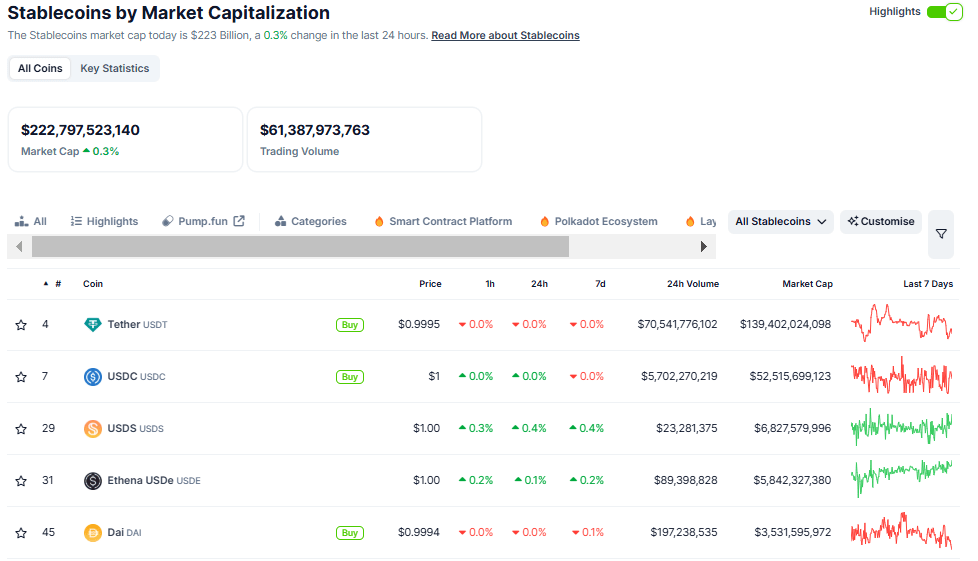
Task: Toggle the Highlights switch off
Action: (944, 12)
